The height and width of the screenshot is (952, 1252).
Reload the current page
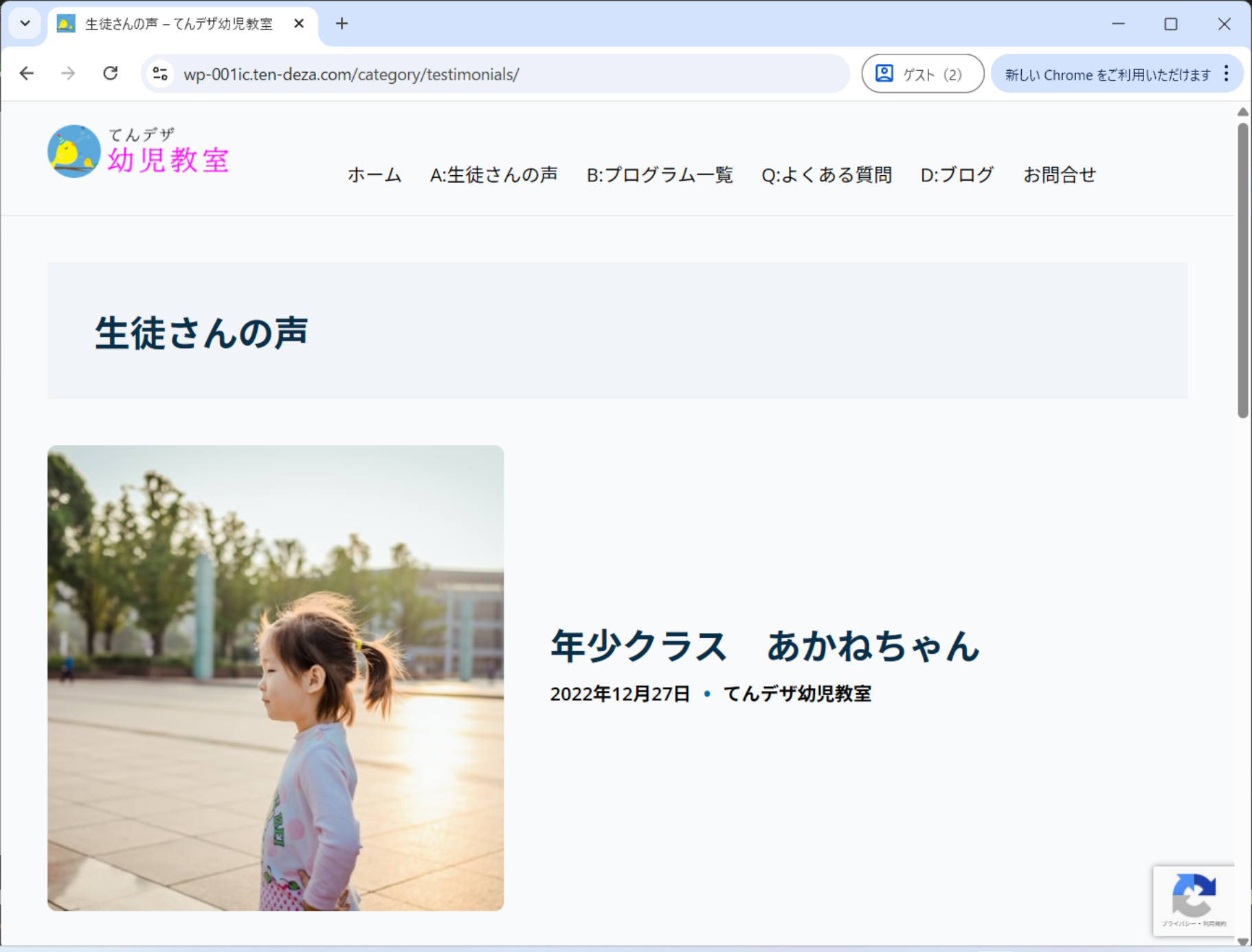click(x=110, y=73)
